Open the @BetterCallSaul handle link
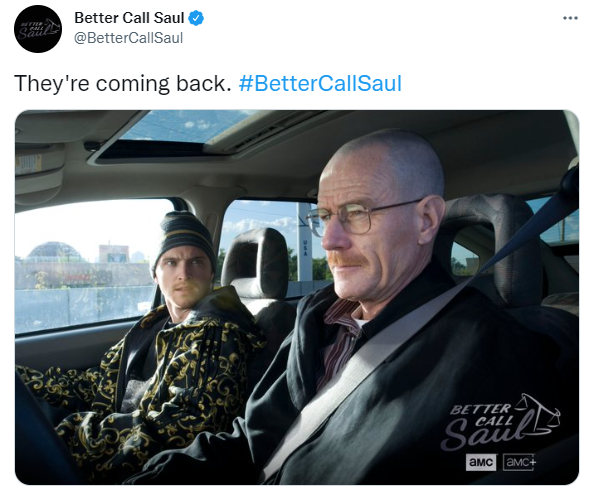The image size is (594, 491). pyautogui.click(x=128, y=38)
